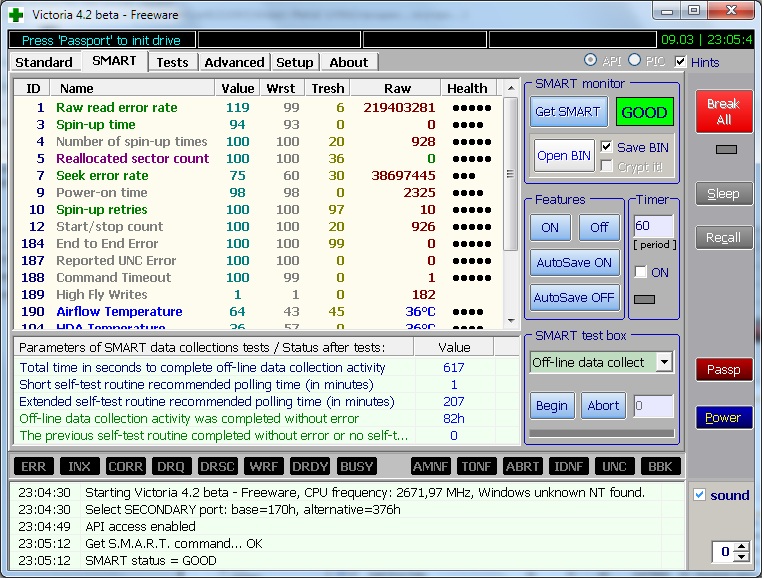Click the green cross Victoria app icon

[x=15, y=14]
